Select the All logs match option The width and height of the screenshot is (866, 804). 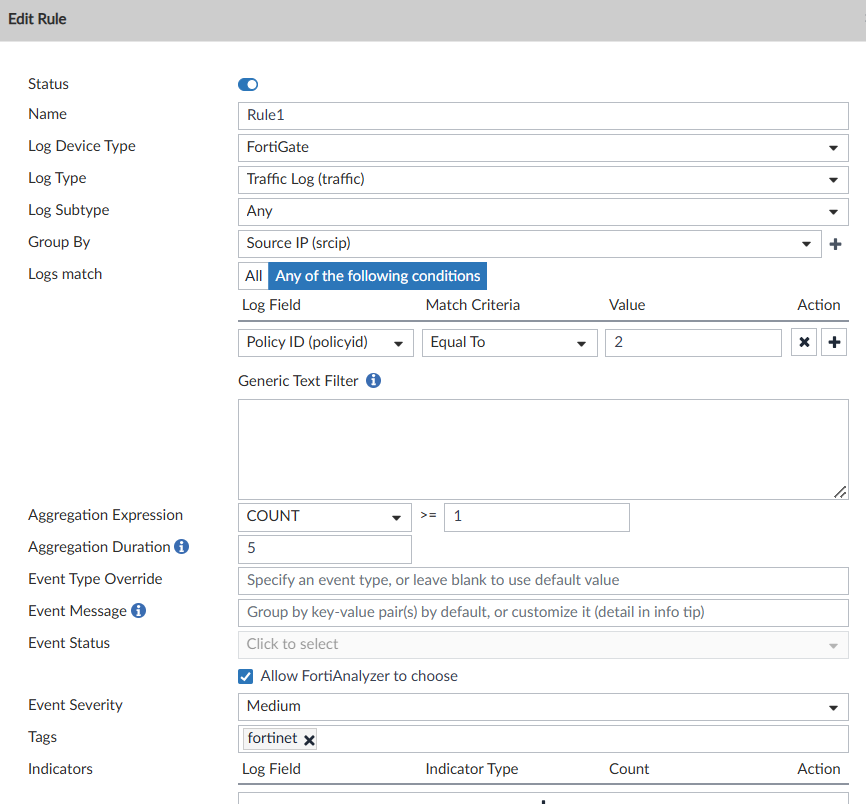(253, 276)
